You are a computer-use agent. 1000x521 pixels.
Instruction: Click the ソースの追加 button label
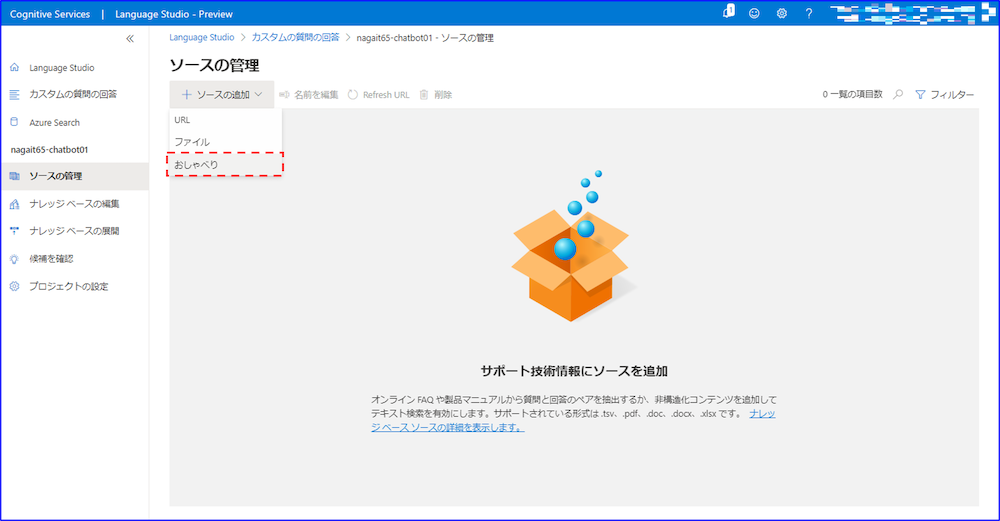tap(223, 94)
